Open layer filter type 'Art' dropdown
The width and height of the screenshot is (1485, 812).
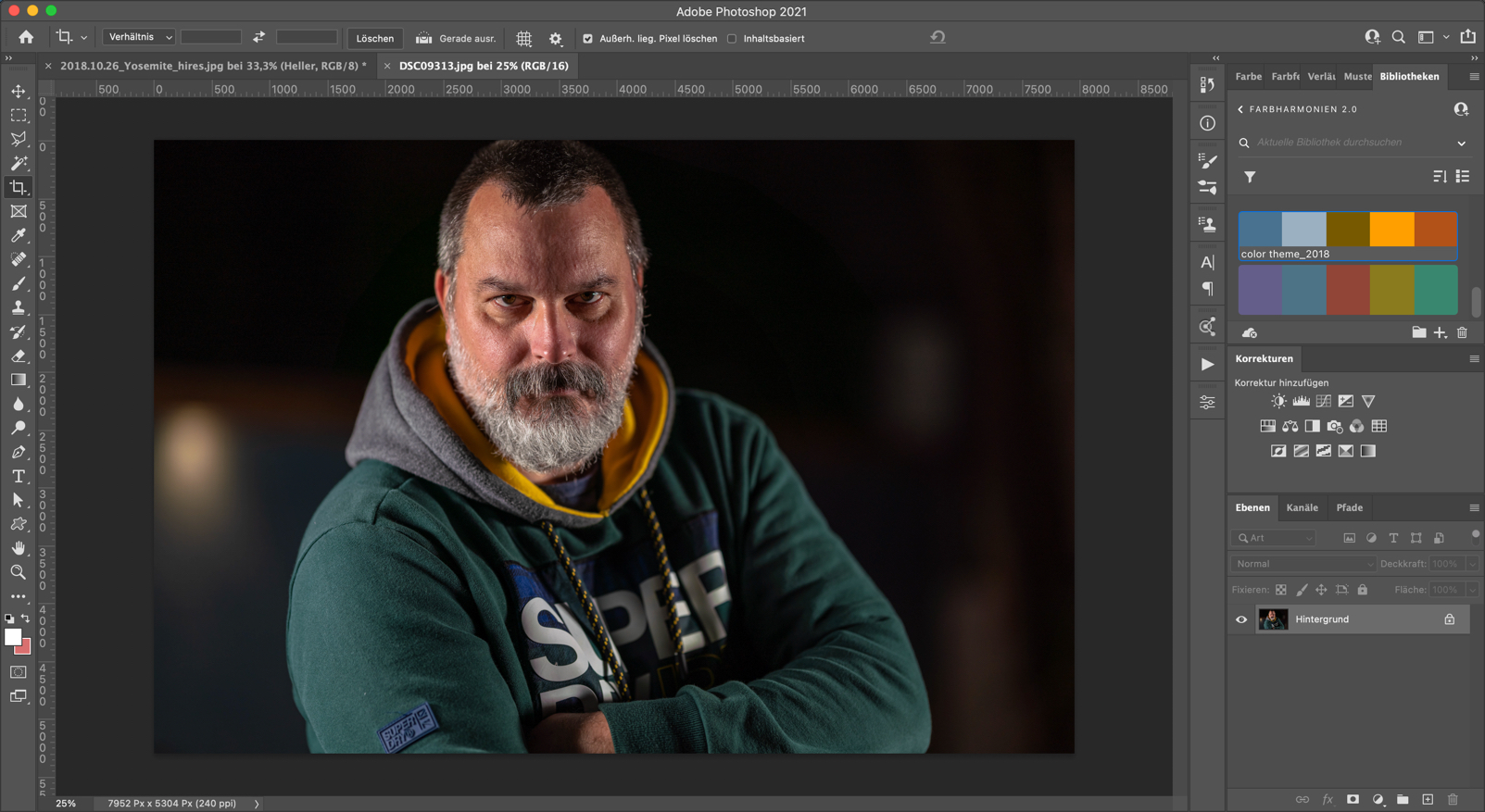1275,538
